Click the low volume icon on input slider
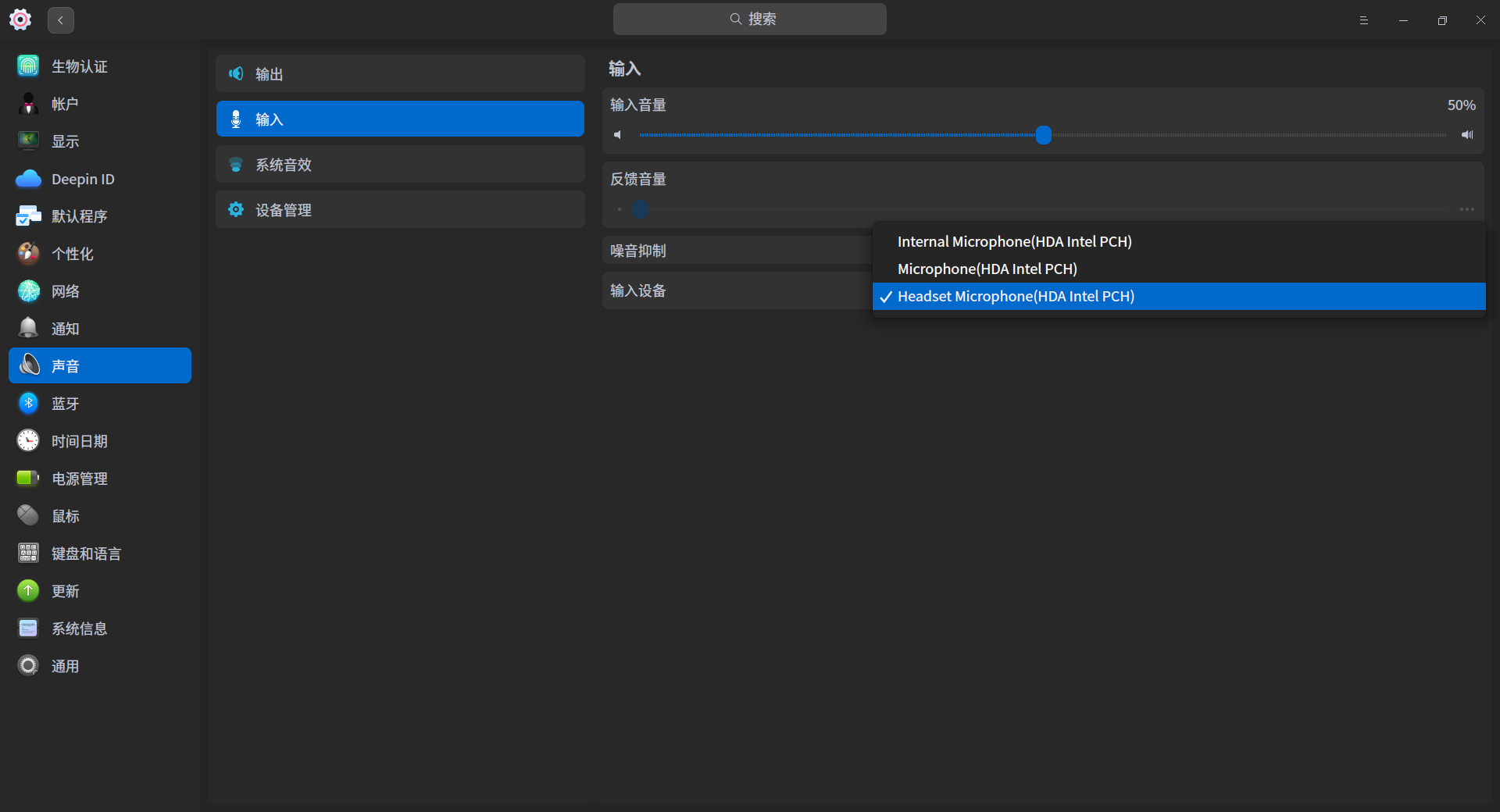Screen dimensions: 1500x812 pyautogui.click(x=617, y=135)
